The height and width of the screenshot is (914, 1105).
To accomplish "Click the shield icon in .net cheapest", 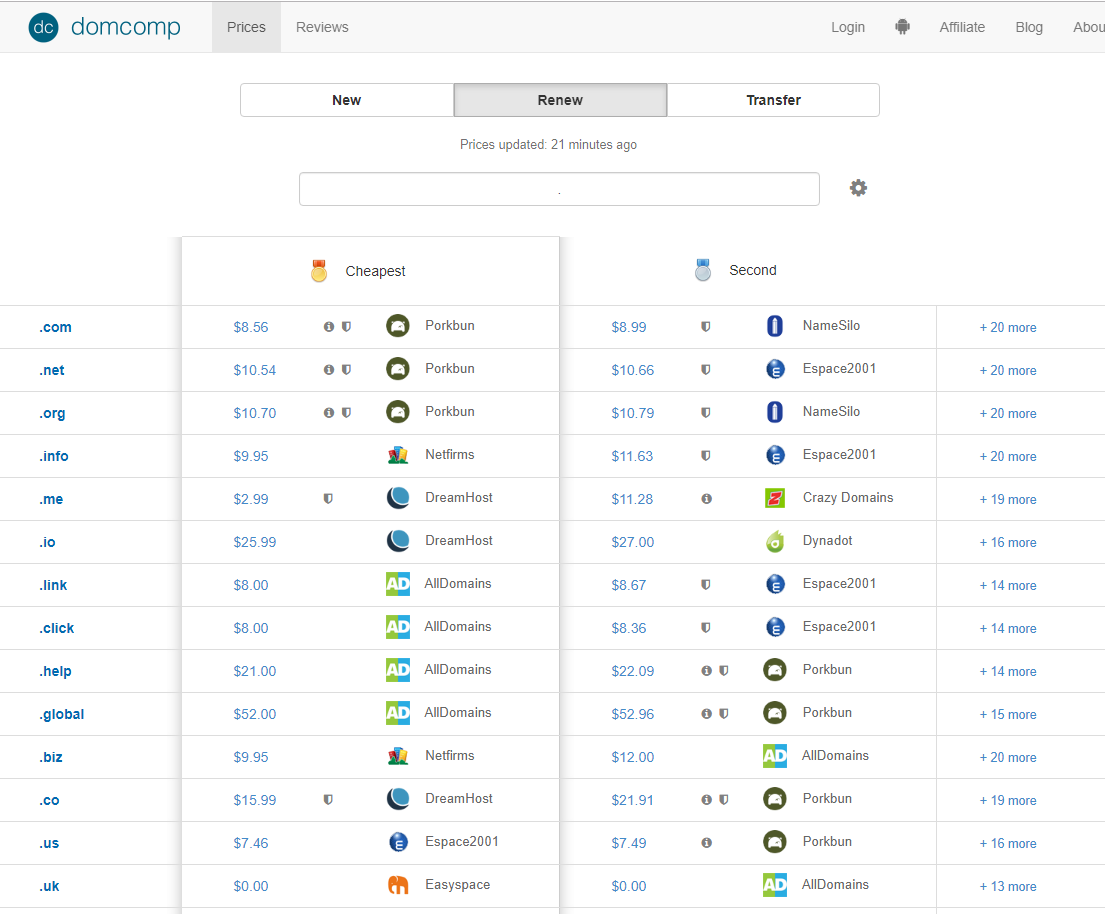I will (346, 369).
